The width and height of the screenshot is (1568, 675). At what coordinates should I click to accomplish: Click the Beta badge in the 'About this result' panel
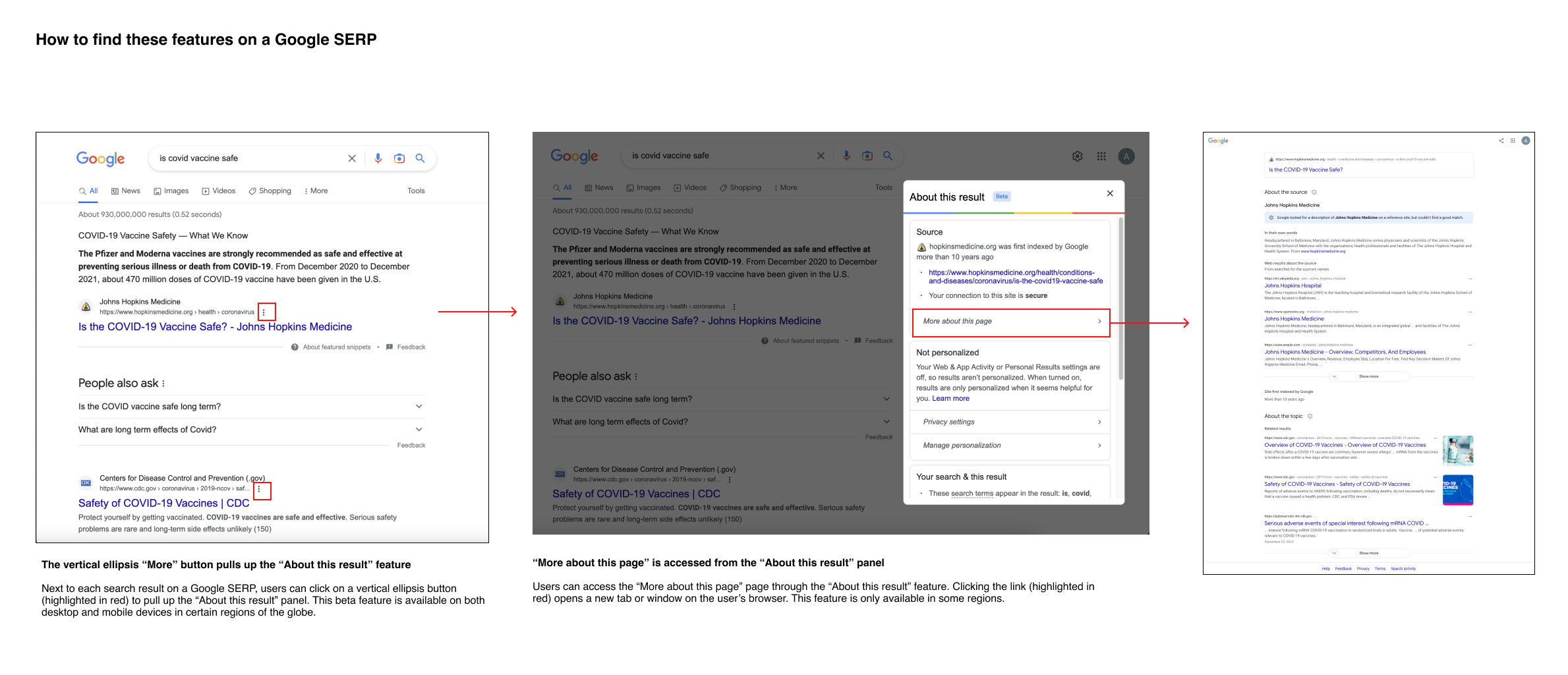(x=1002, y=196)
